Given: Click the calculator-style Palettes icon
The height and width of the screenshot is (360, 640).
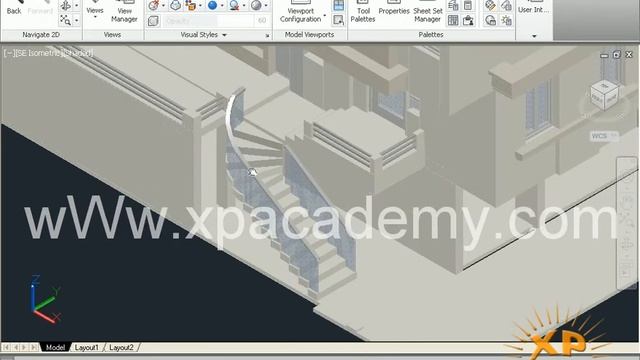Looking at the screenshot, I should [x=468, y=5].
